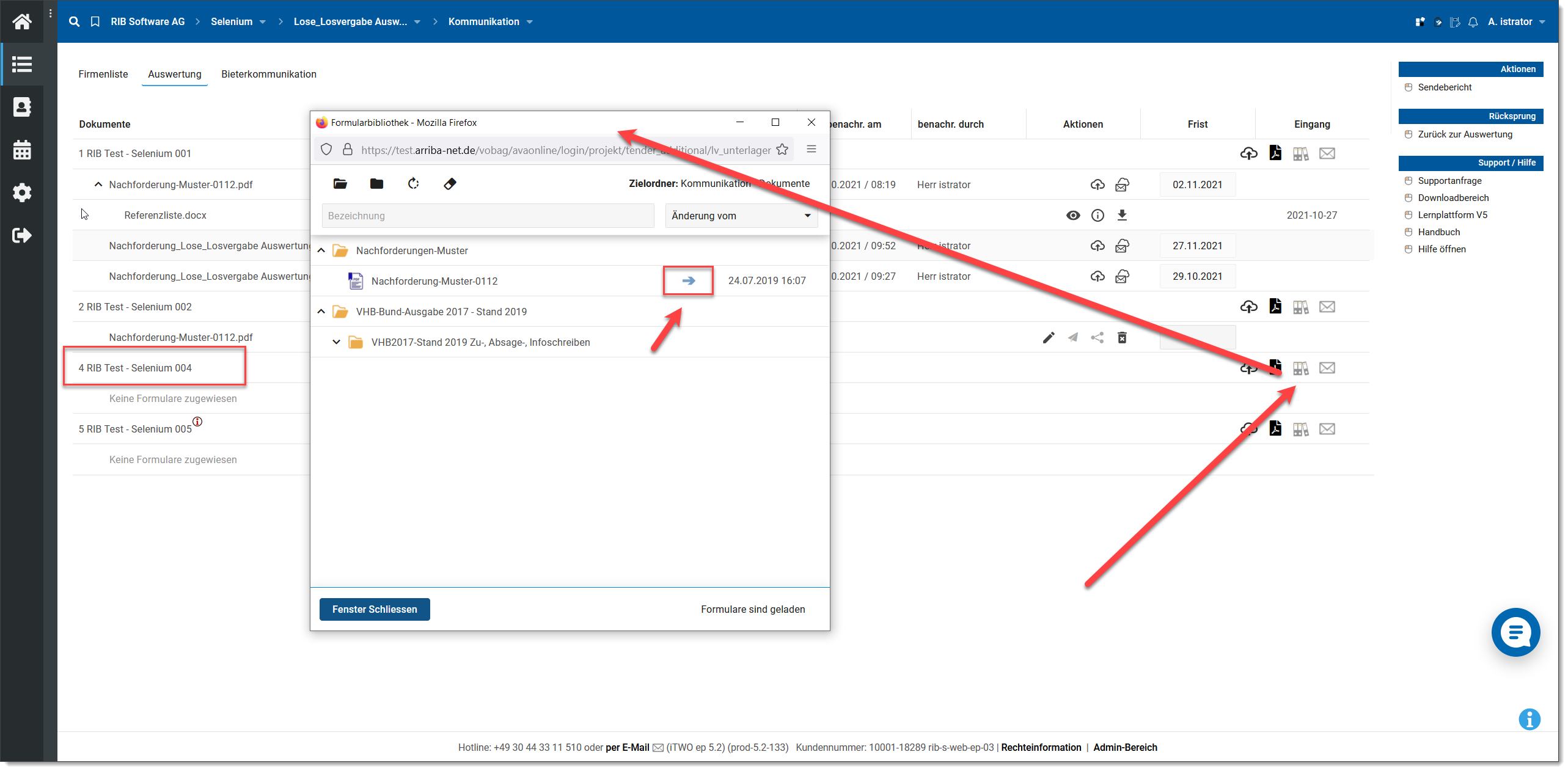Open the Änderung vom dropdown
Image resolution: width=1568 pixels, height=771 pixels.
coord(741,216)
